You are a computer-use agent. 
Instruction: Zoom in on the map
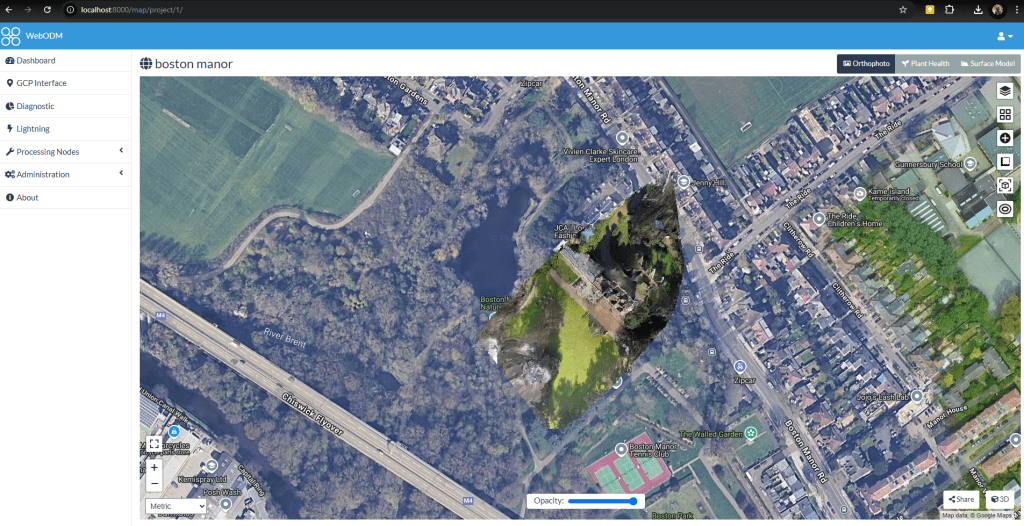154,467
